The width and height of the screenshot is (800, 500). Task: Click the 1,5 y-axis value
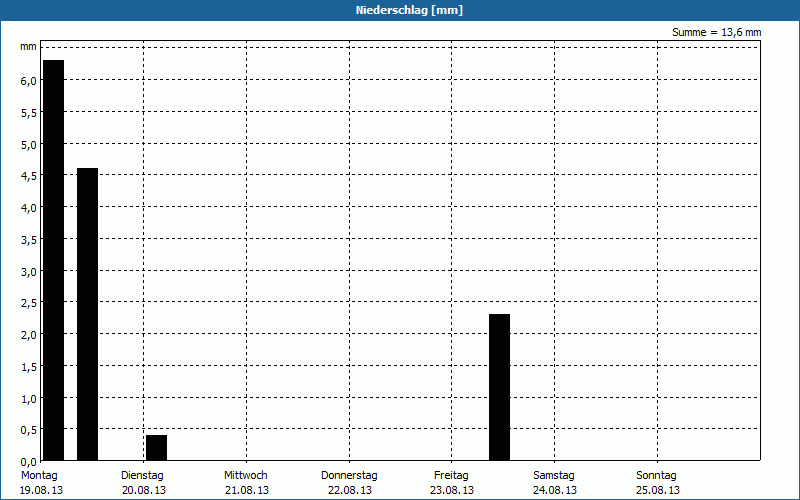(x=29, y=367)
